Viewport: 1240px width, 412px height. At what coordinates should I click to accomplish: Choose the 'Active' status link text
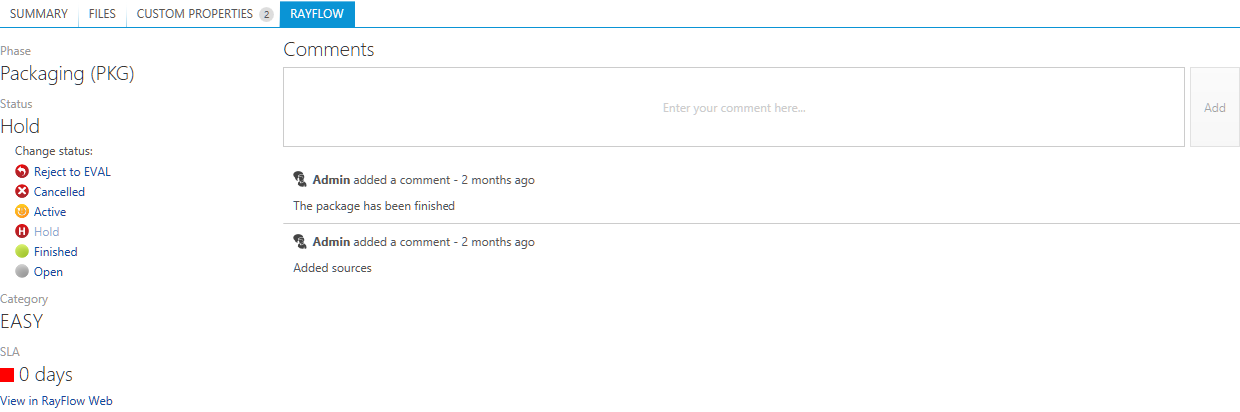pos(50,212)
